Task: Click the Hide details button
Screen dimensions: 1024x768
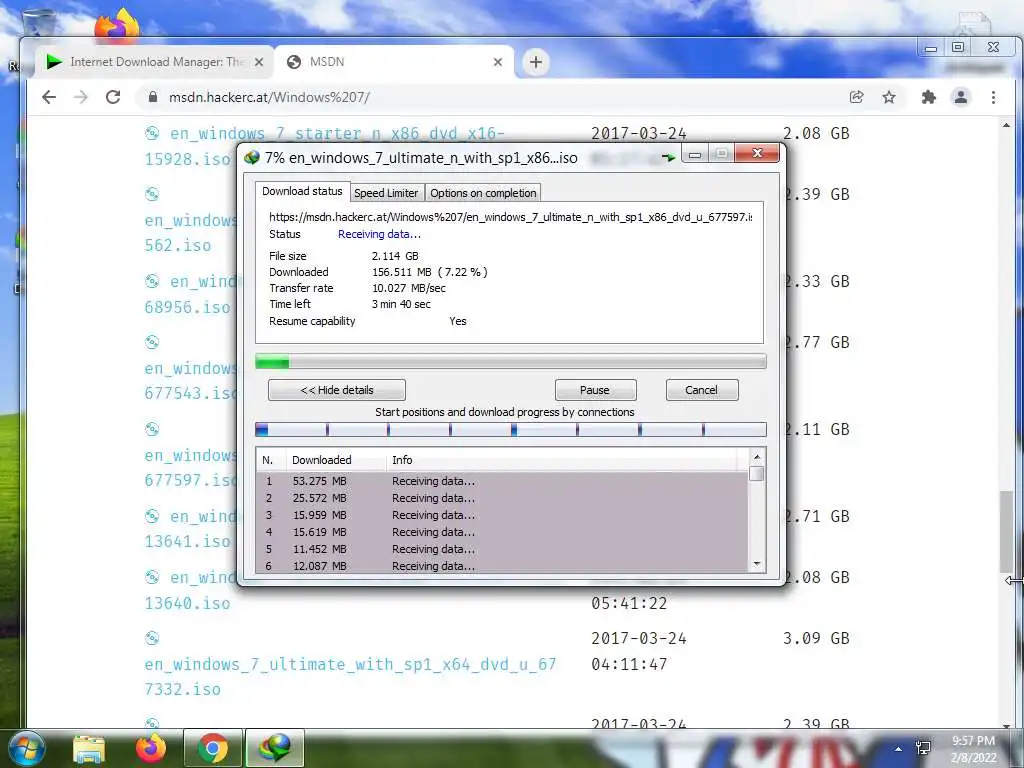Action: (x=337, y=390)
